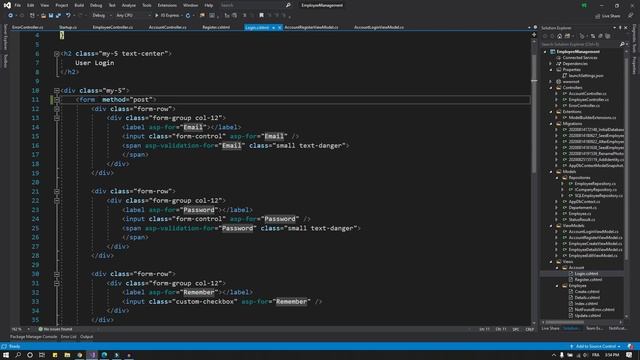This screenshot has width=640, height=360.
Task: Open the Debug menu
Action: 96,5
